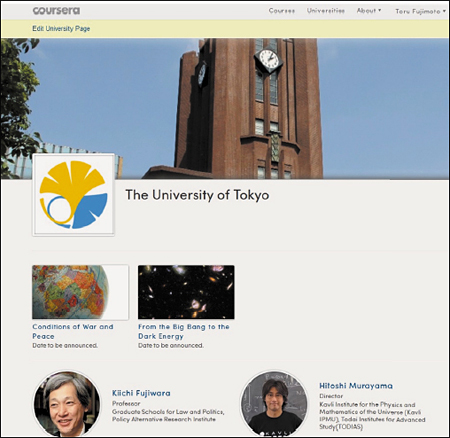
Task: Go to the Universities page
Action: (326, 11)
